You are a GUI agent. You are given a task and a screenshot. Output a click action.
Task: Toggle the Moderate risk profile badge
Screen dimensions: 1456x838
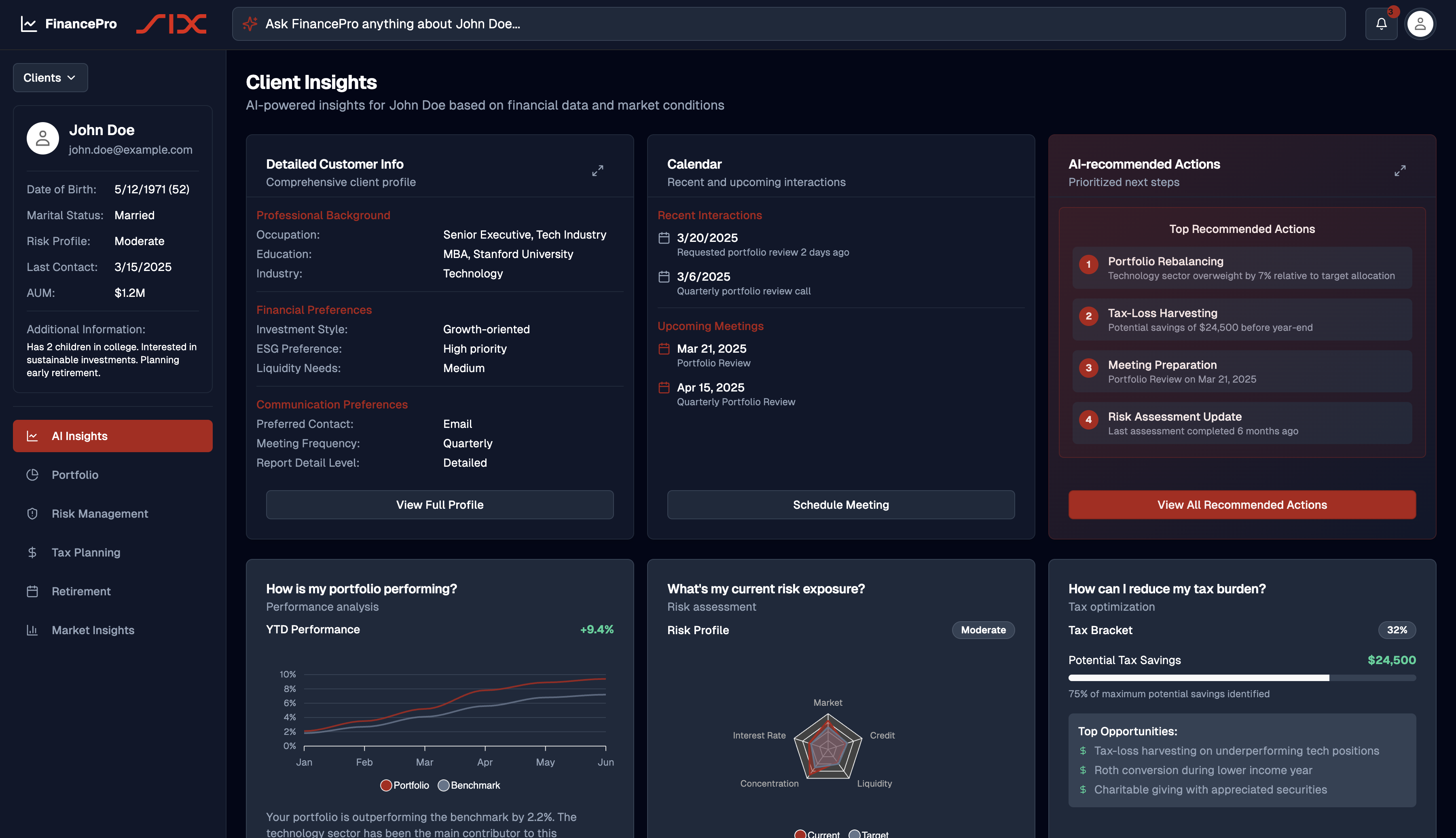983,630
